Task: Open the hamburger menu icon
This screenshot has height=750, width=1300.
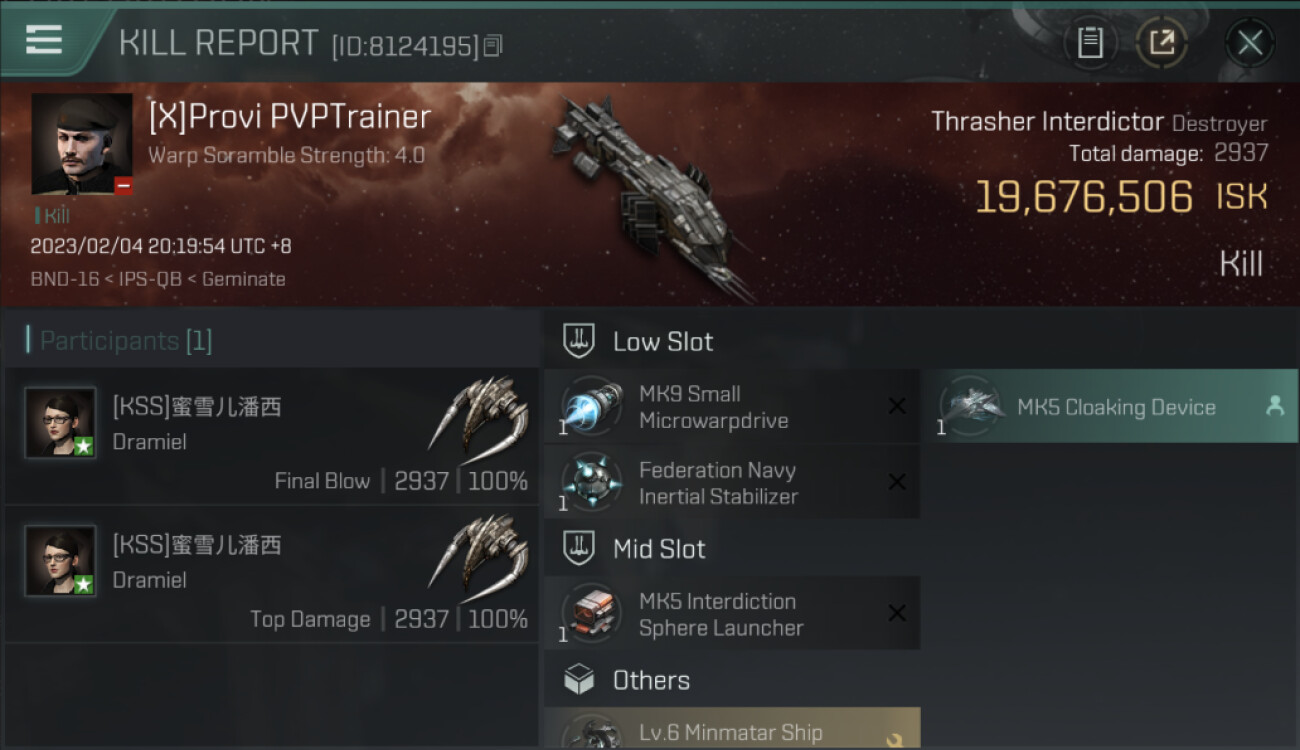Action: coord(44,40)
